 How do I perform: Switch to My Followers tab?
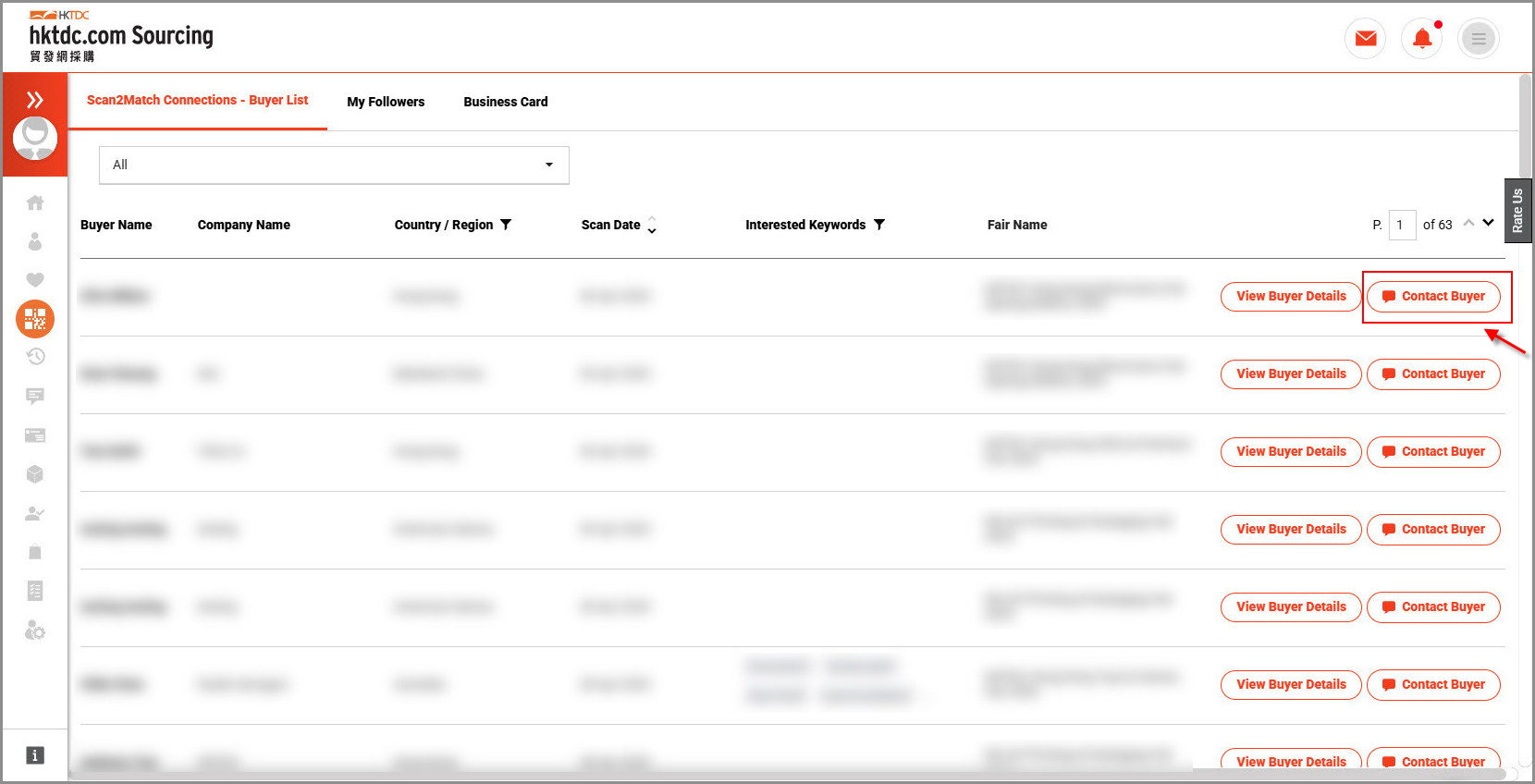click(x=386, y=102)
